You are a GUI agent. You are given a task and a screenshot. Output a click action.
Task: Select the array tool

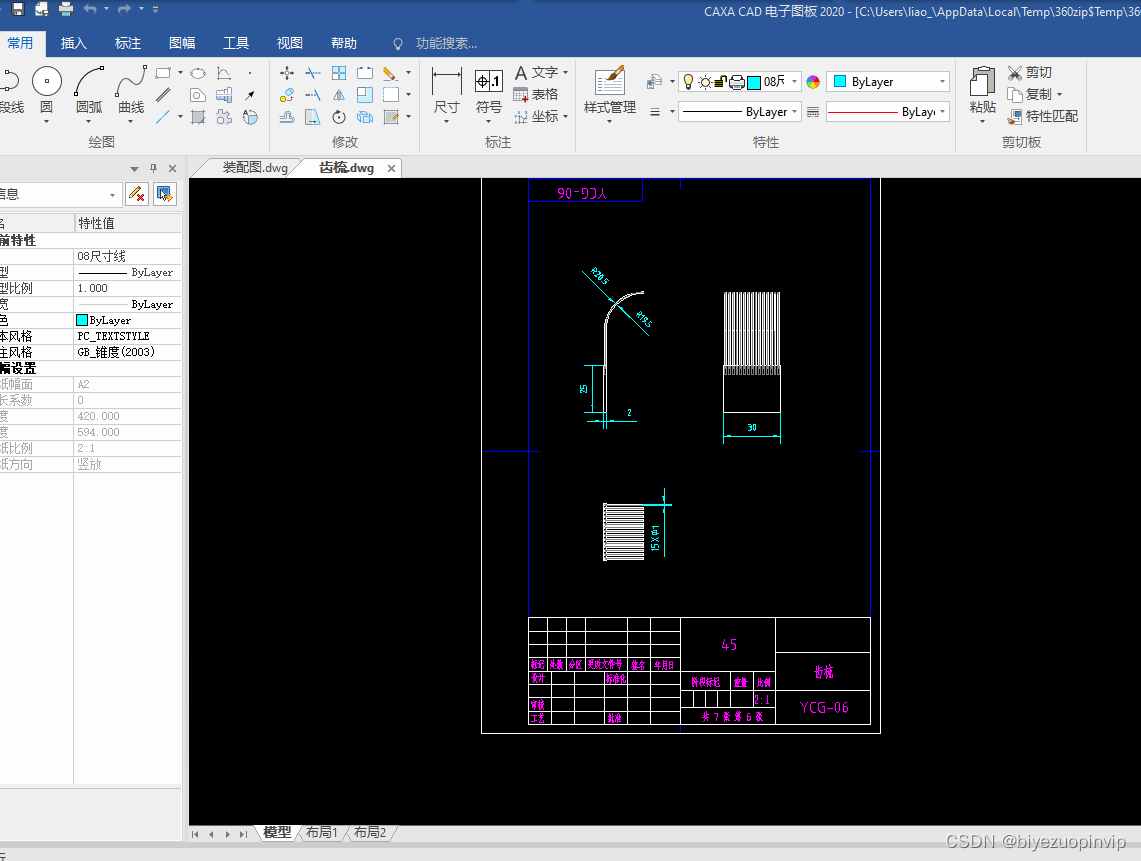339,73
